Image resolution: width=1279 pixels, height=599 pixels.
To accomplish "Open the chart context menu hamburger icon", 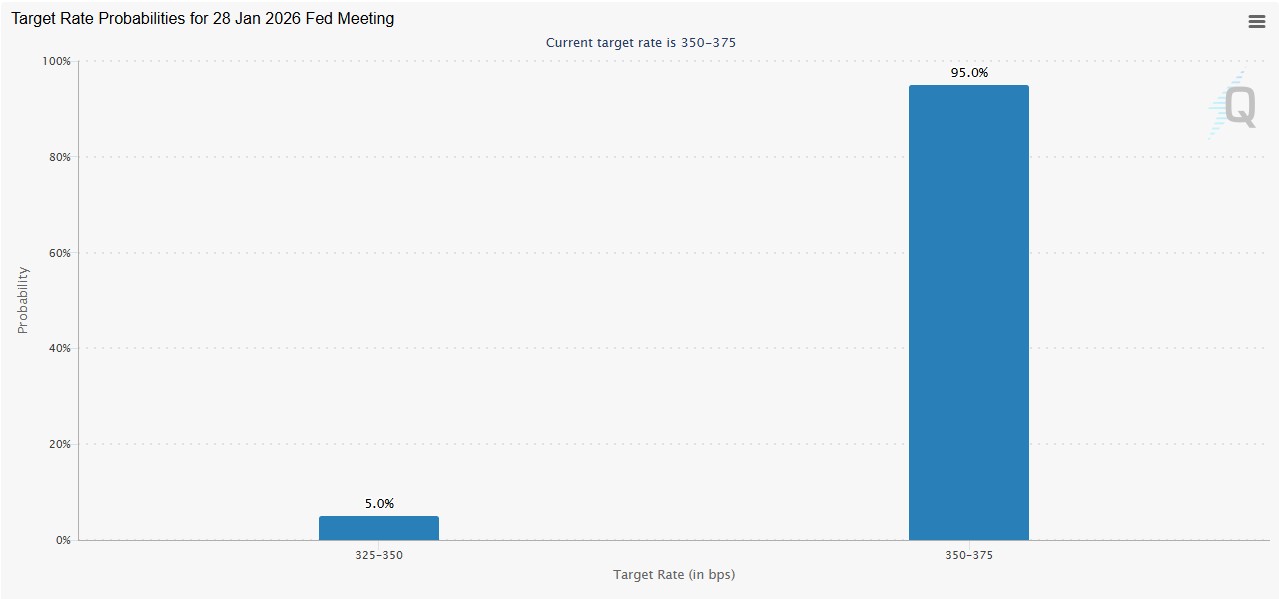I will coord(1256,22).
